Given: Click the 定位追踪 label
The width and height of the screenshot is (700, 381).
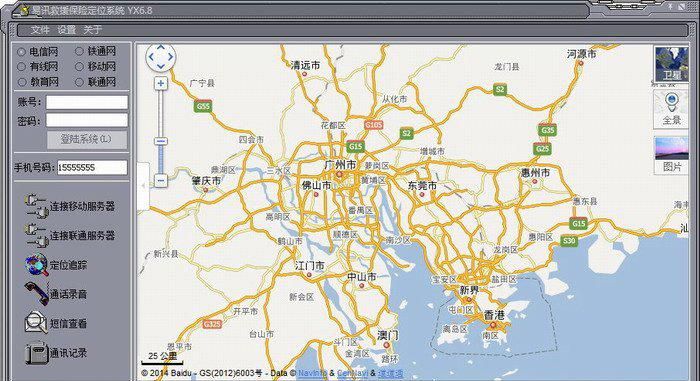Looking at the screenshot, I should pyautogui.click(x=68, y=265).
